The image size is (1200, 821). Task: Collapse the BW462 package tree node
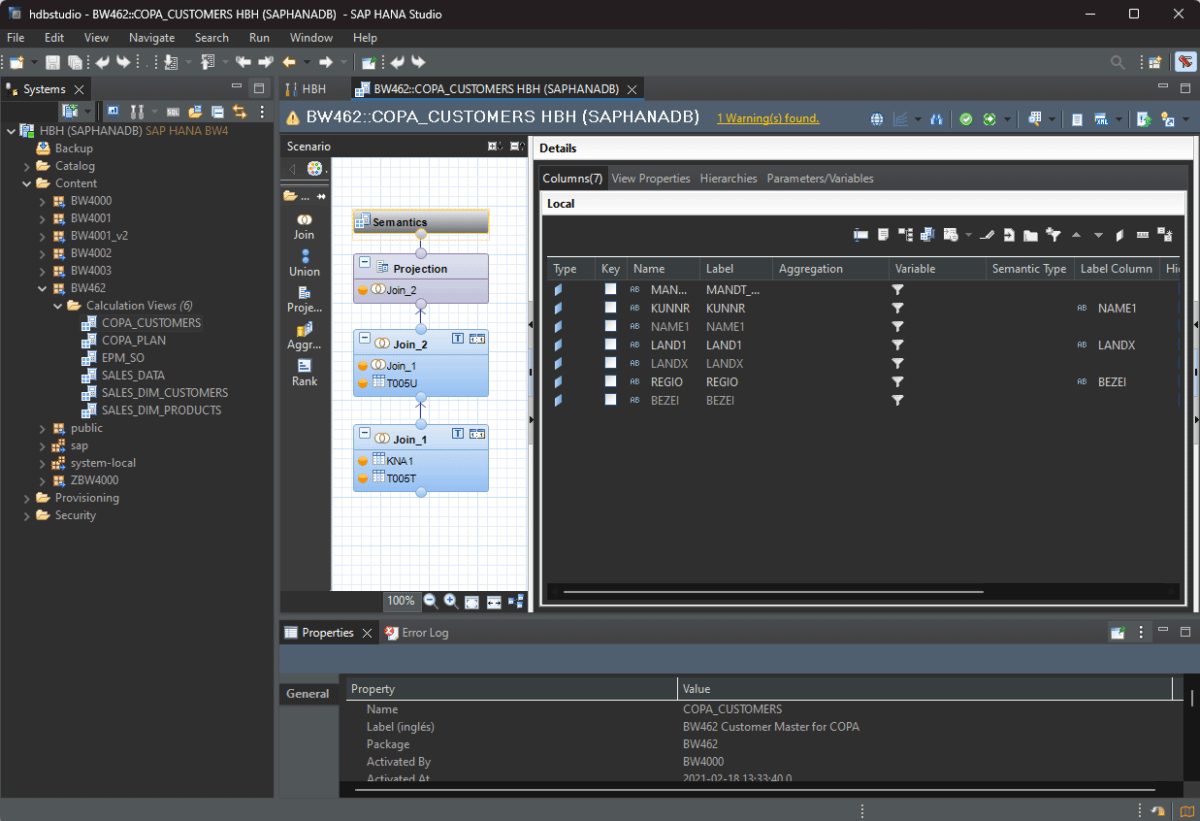point(42,288)
